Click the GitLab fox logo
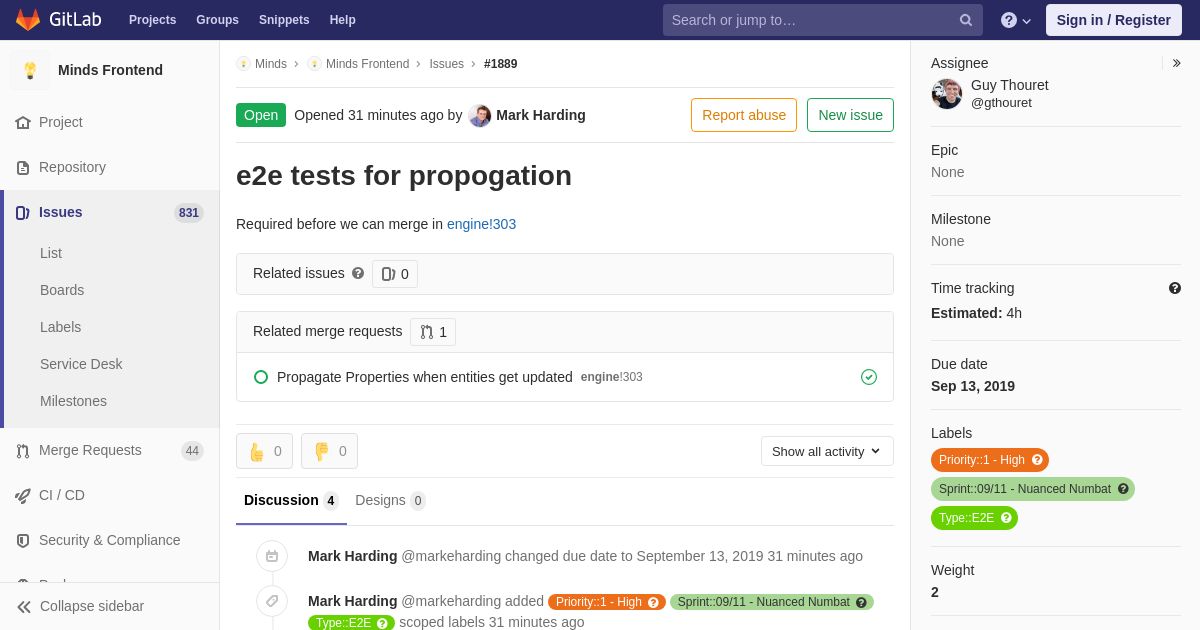The width and height of the screenshot is (1200, 630). pos(28,20)
